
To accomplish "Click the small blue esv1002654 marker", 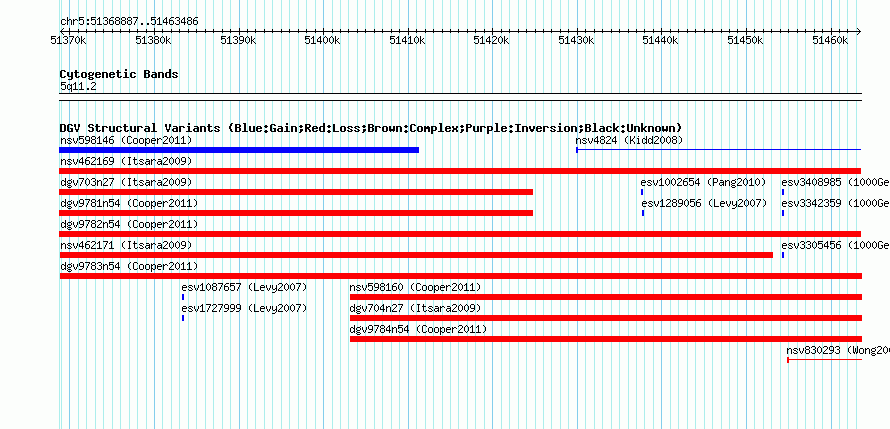I will pos(642,192).
